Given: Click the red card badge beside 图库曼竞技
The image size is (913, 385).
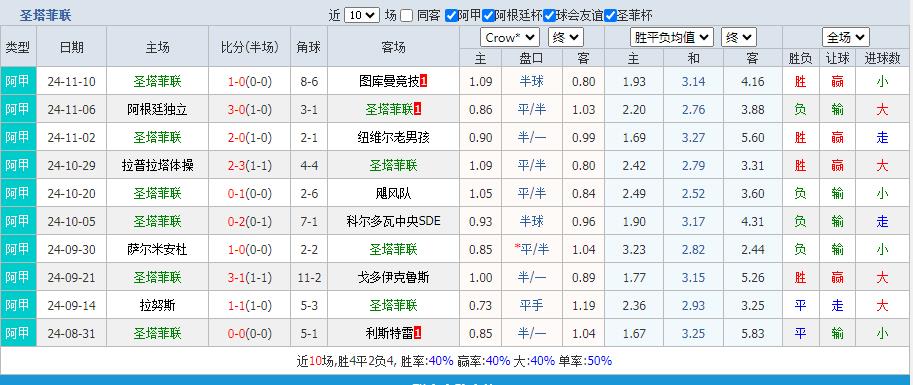Looking at the screenshot, I should click(x=423, y=82).
